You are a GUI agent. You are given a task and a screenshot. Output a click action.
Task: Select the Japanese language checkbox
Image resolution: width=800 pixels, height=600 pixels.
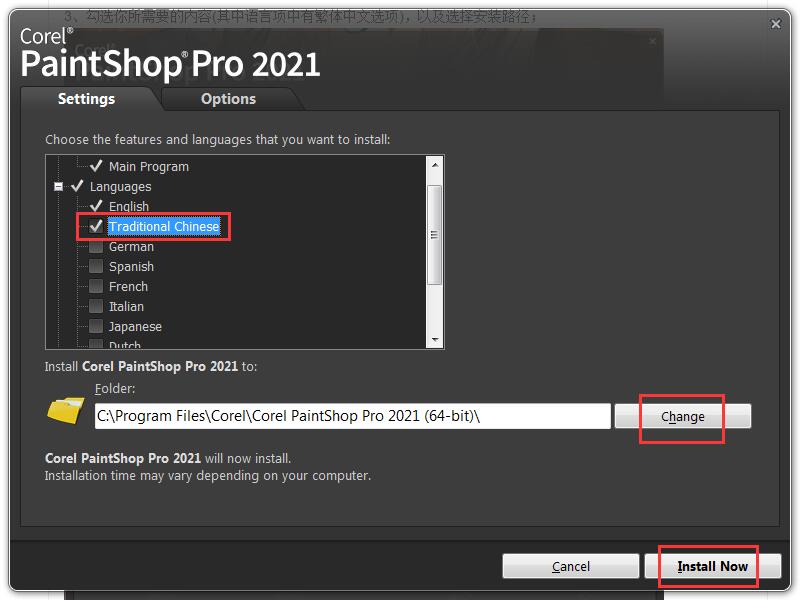96,326
